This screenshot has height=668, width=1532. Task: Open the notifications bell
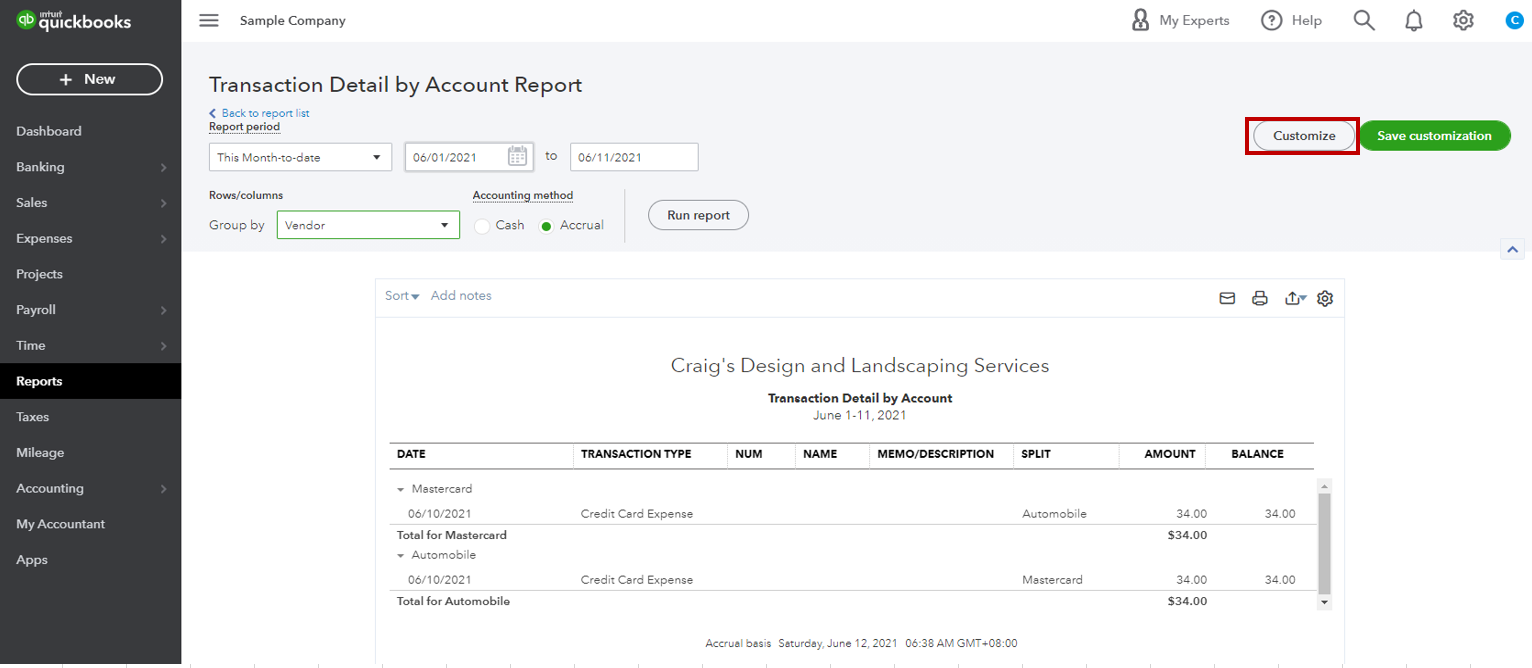point(1413,19)
